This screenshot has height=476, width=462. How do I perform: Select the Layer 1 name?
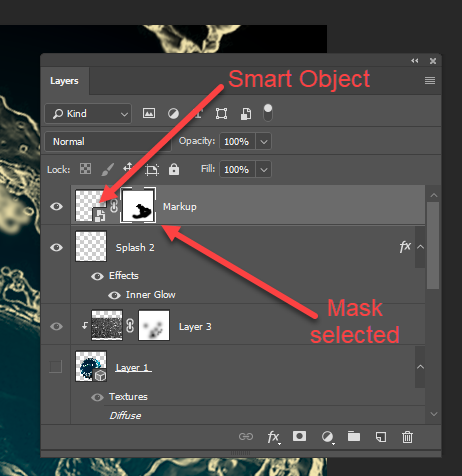tap(133, 368)
